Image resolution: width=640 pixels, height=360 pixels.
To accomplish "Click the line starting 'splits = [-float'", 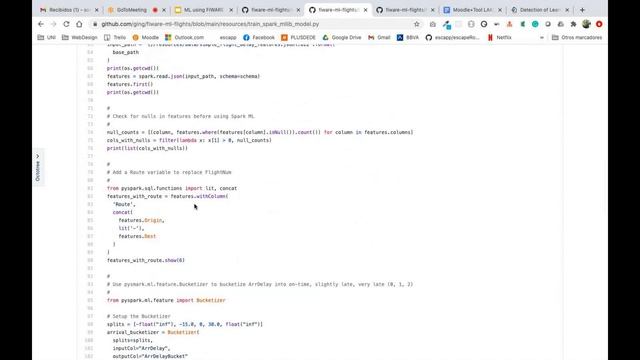I will (x=185, y=324).
